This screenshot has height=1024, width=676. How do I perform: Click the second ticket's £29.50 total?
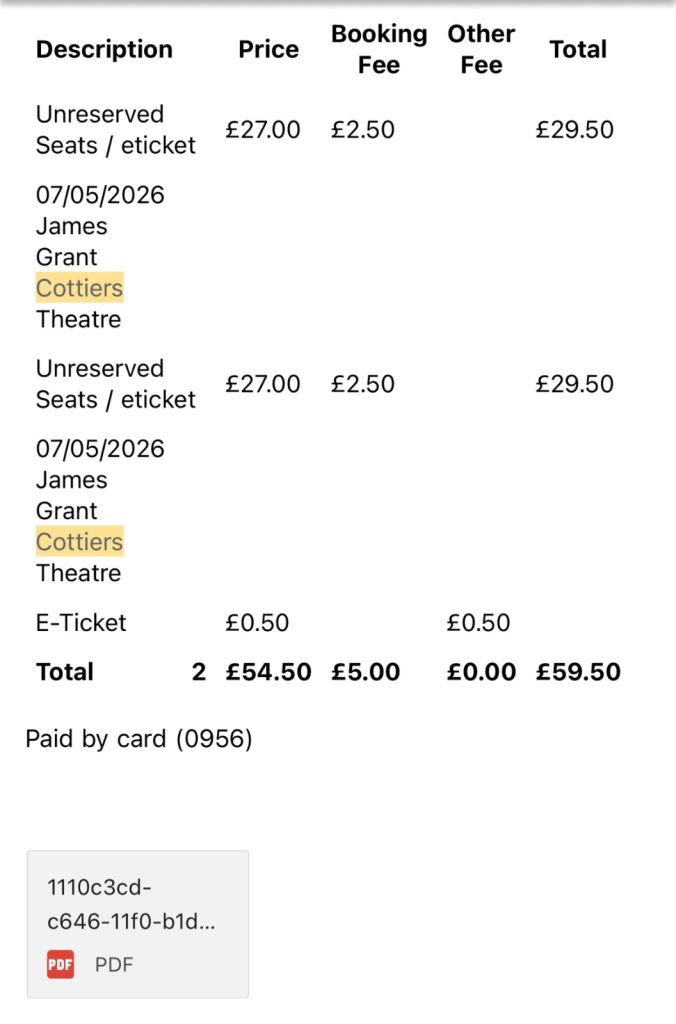point(574,384)
